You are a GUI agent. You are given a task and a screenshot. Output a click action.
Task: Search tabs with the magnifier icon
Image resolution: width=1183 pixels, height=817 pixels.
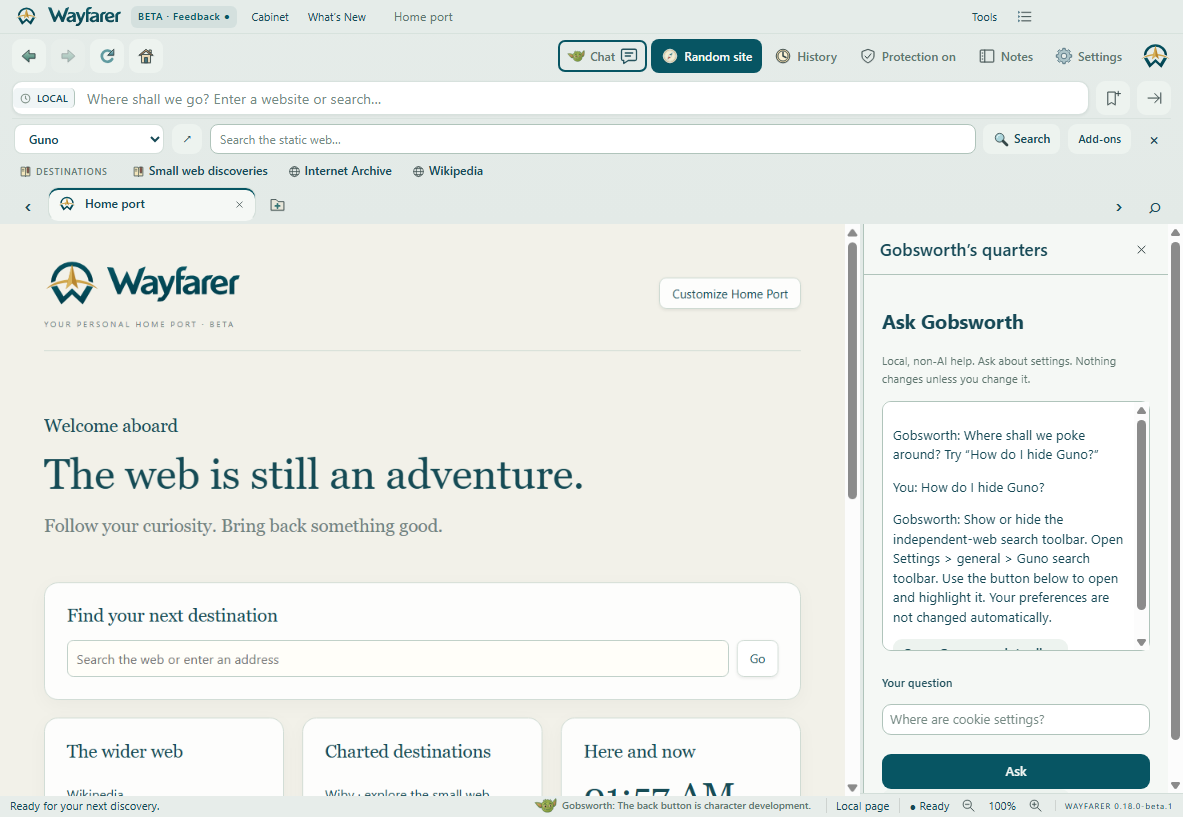1154,207
